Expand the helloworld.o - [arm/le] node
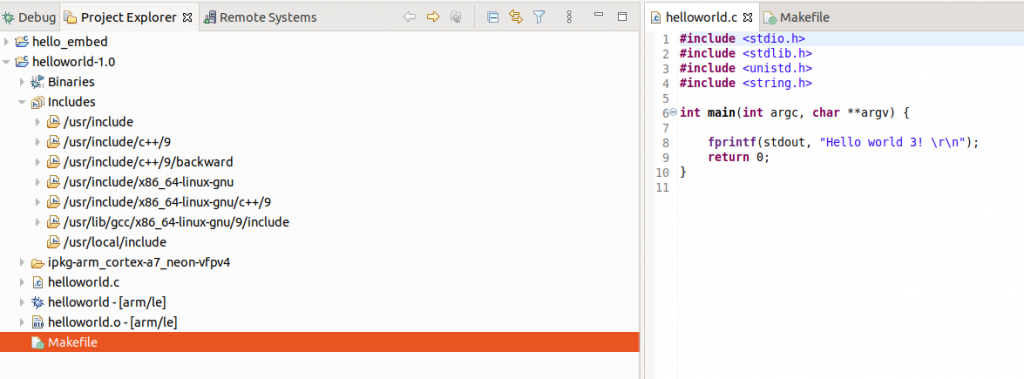This screenshot has width=1024, height=379. (x=22, y=322)
